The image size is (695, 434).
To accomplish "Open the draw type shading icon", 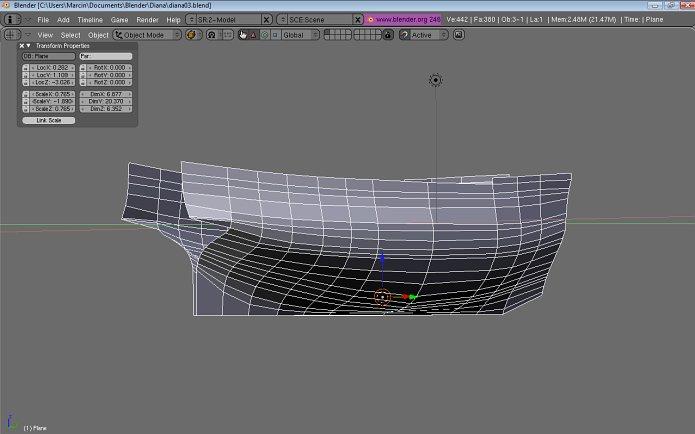I will tap(193, 35).
